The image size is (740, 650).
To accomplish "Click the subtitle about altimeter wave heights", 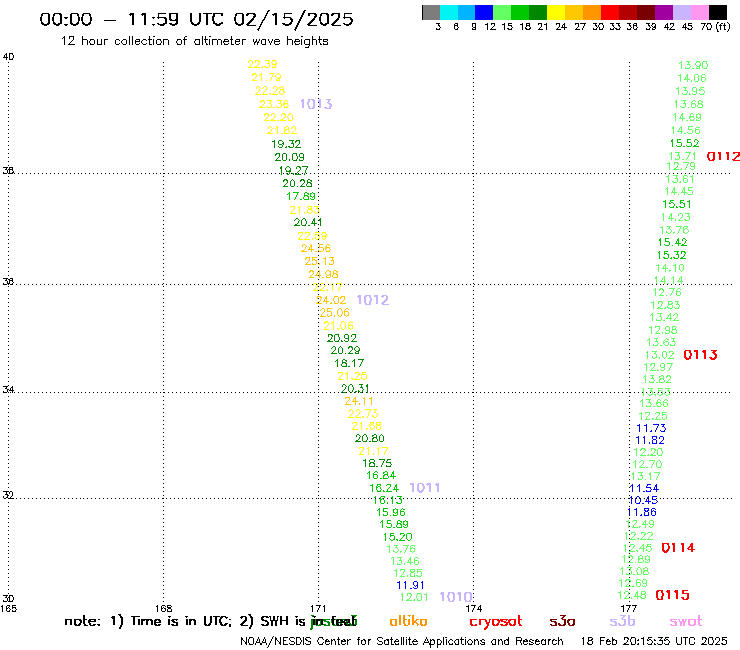I will click(x=194, y=42).
